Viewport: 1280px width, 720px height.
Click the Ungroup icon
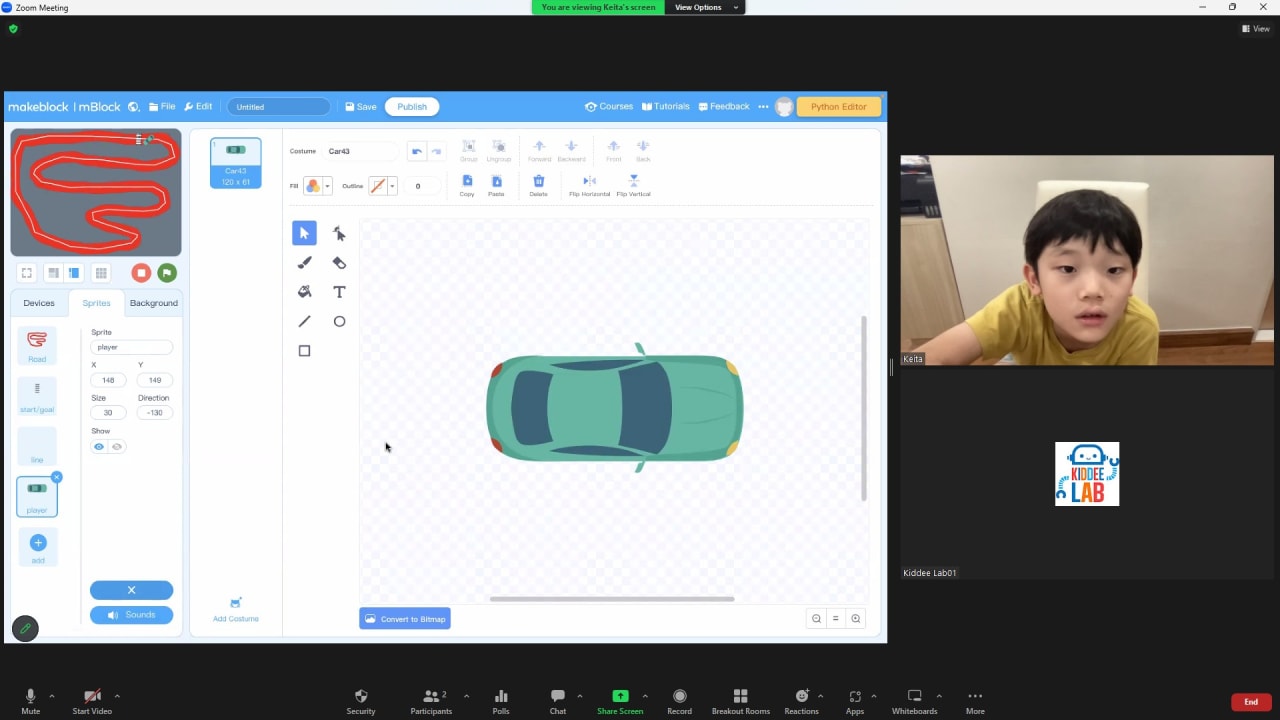[499, 151]
